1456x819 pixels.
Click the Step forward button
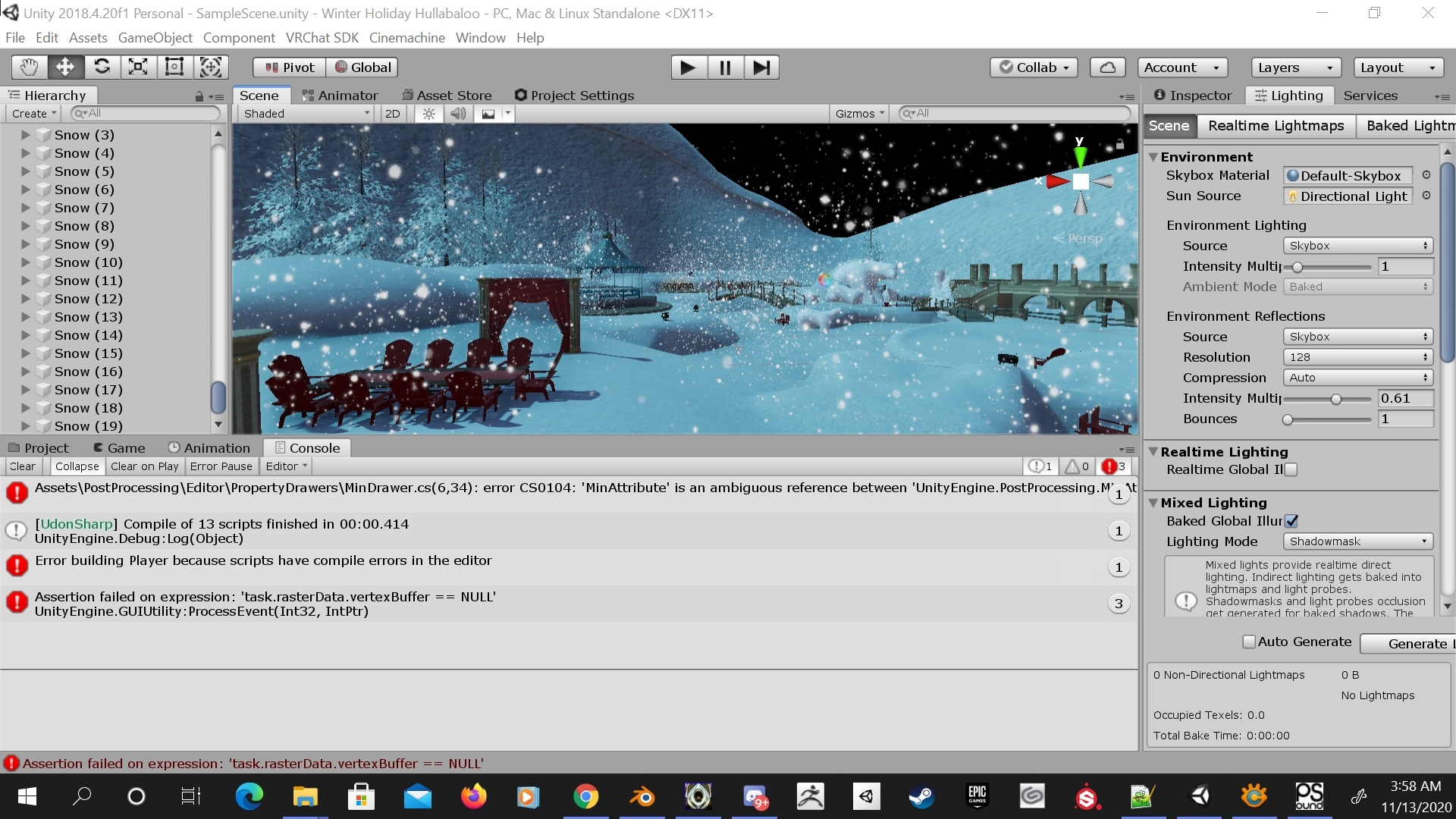tap(761, 67)
